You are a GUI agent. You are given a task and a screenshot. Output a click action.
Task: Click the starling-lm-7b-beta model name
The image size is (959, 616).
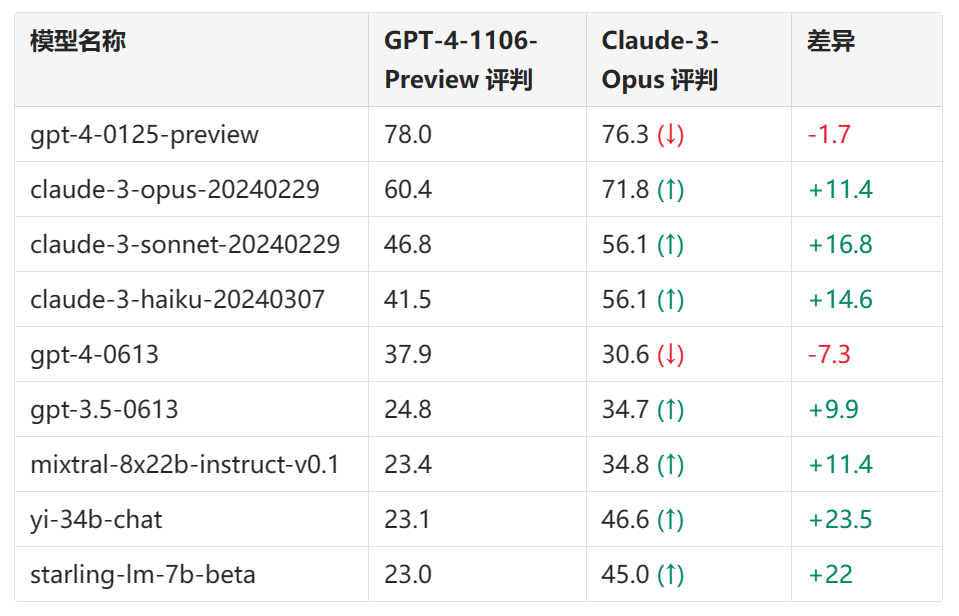point(143,575)
